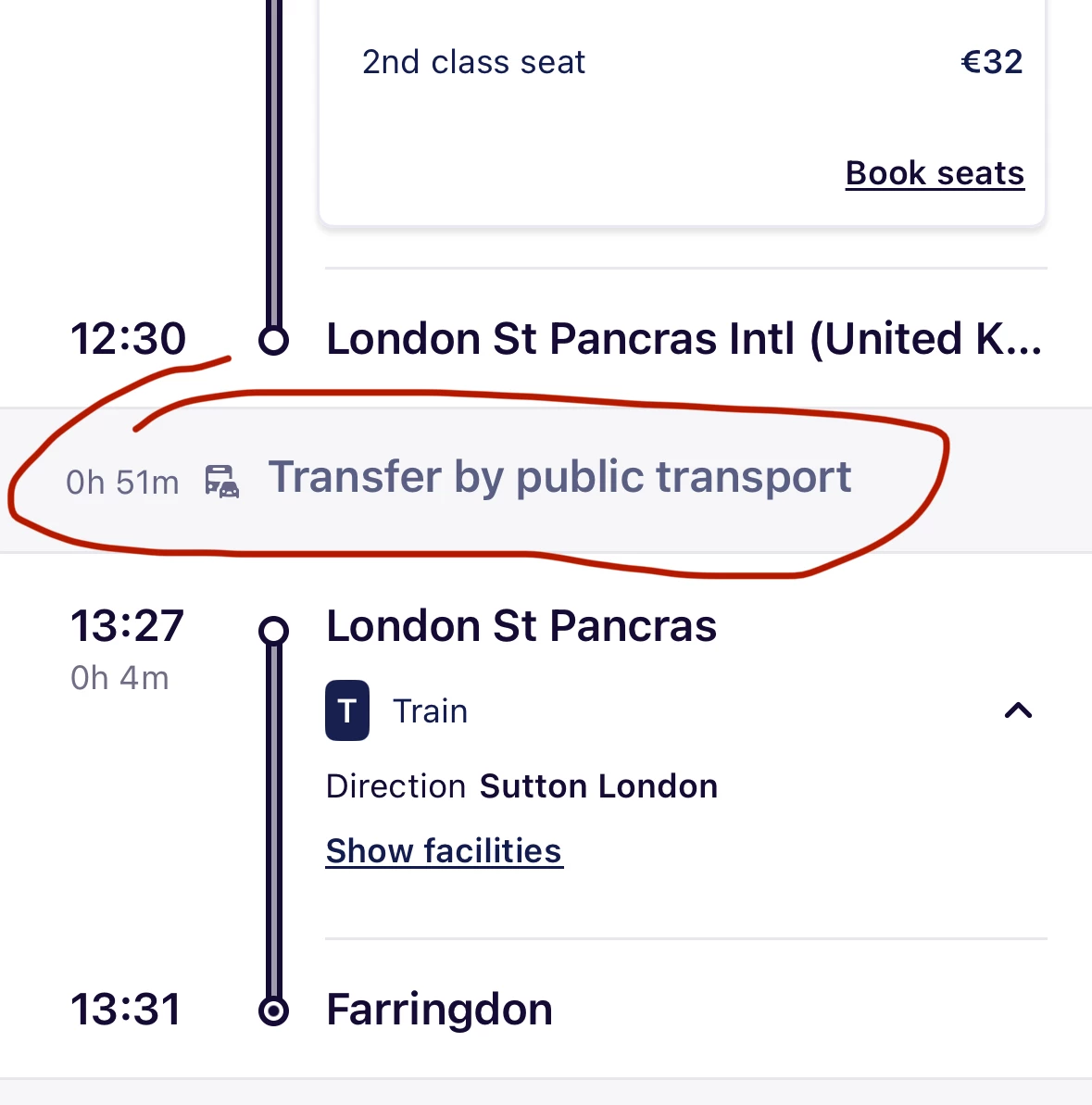Screen dimensions: 1092x1105
Task: Collapse the Train segment details chevron
Action: coord(1018,710)
